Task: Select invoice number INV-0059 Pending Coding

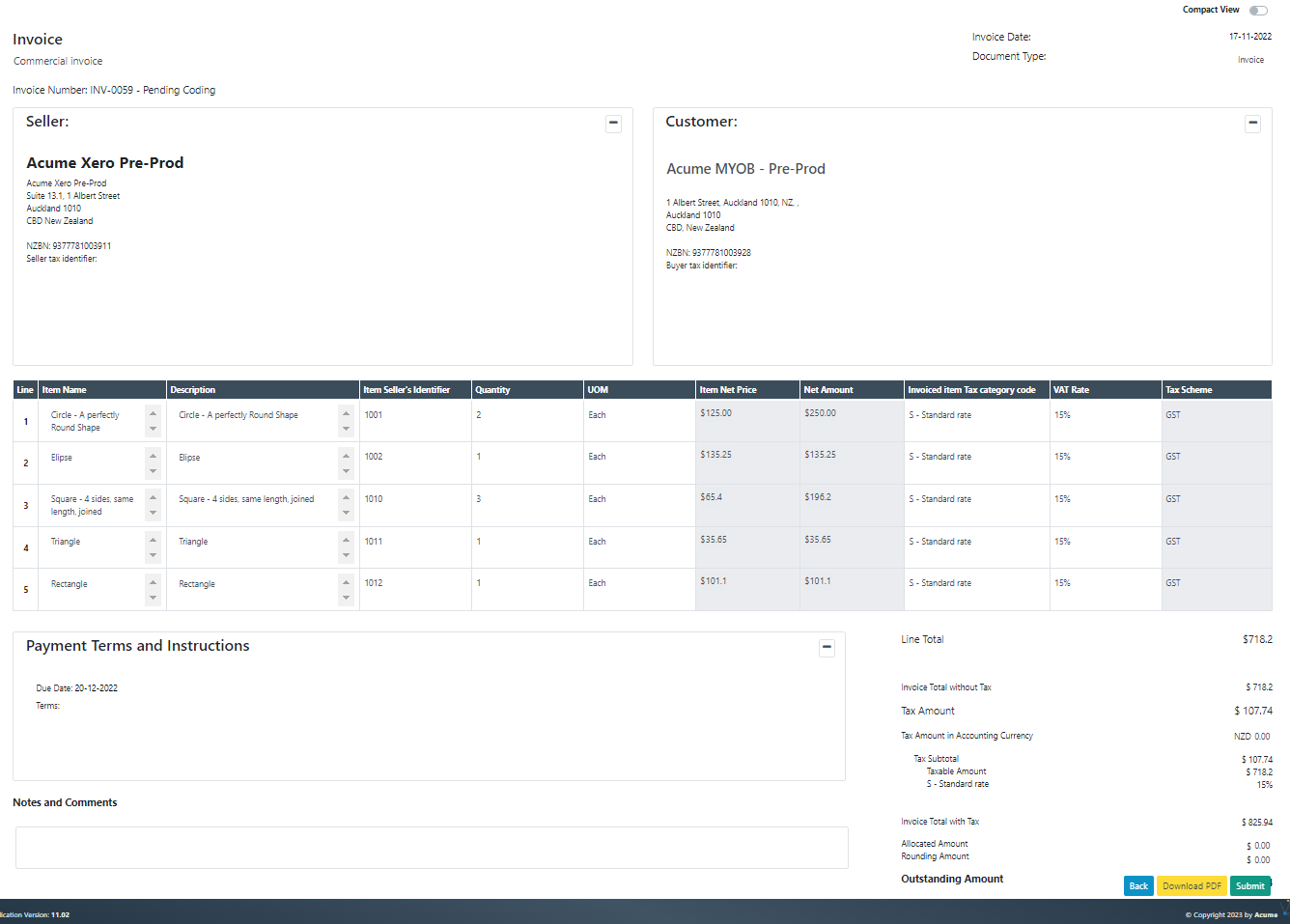Action: tap(113, 89)
